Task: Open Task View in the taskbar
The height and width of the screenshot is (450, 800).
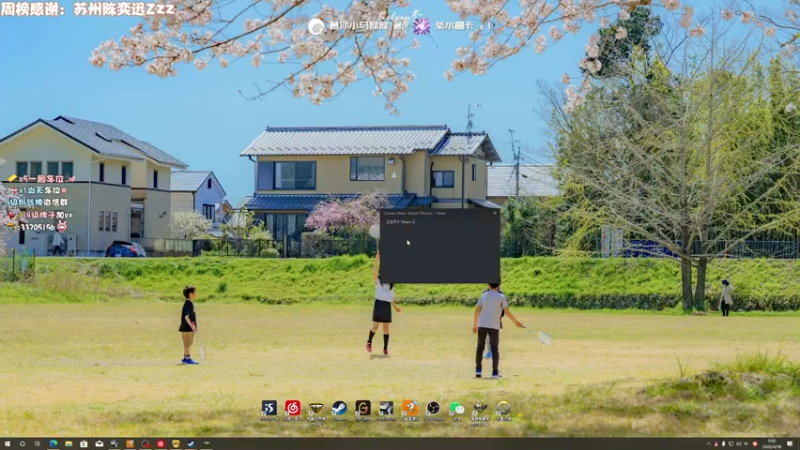Action: 37,444
